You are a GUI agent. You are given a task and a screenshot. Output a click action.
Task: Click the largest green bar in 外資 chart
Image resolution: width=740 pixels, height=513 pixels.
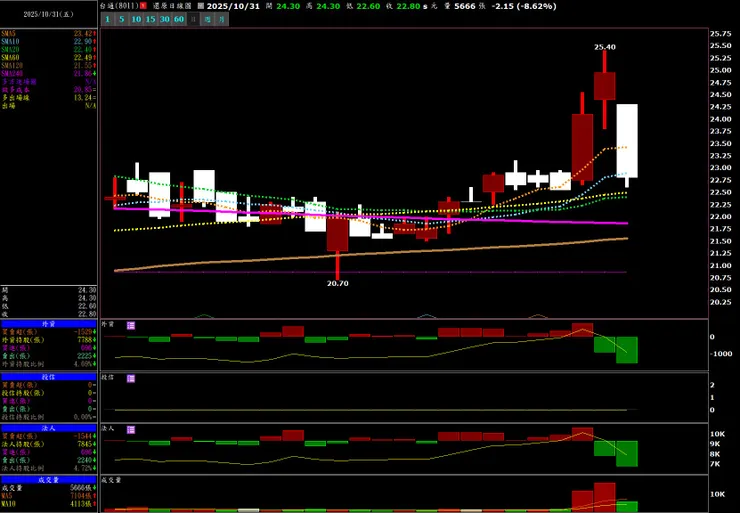pyautogui.click(x=627, y=350)
